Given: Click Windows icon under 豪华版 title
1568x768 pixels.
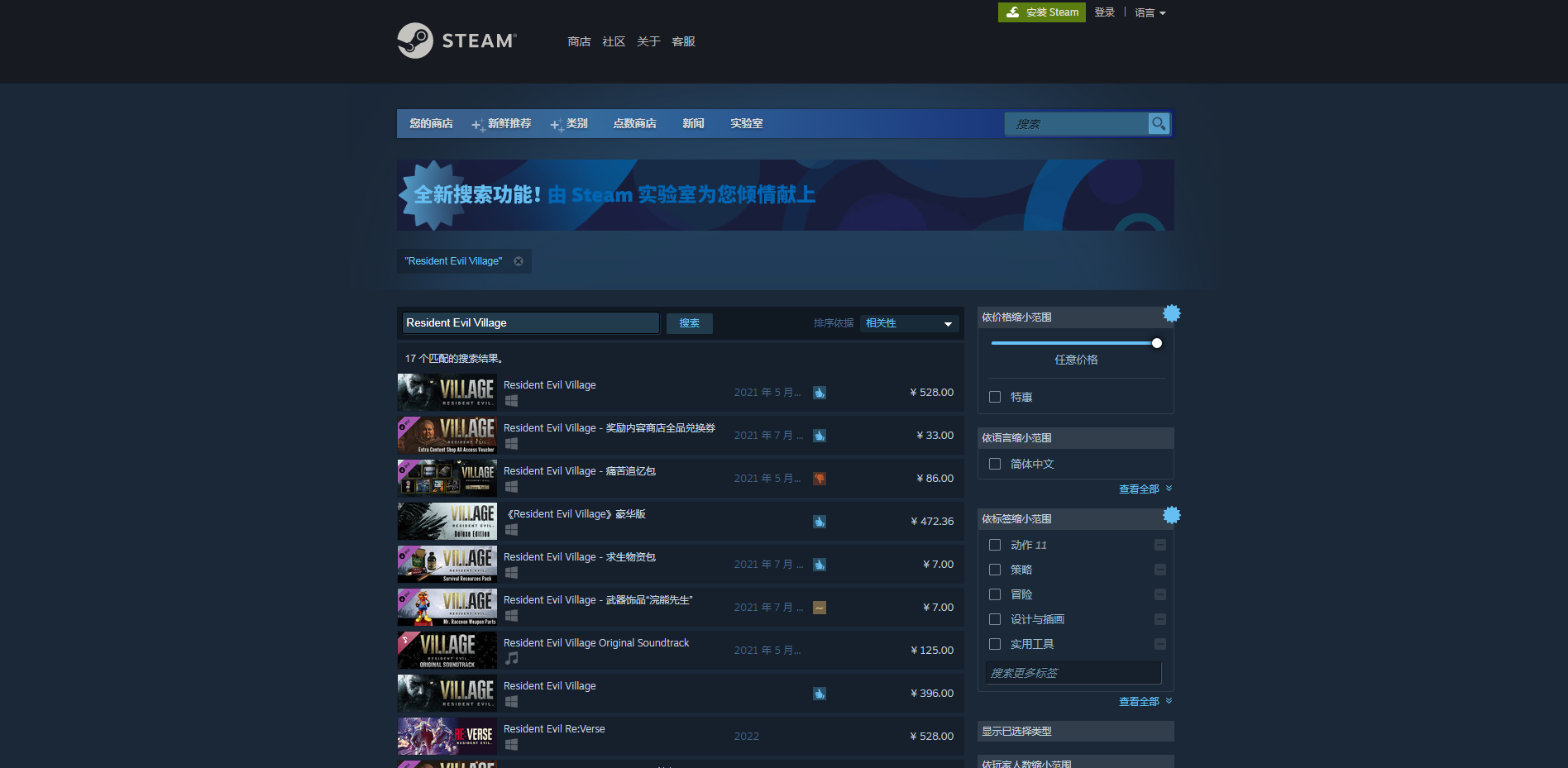Looking at the screenshot, I should [x=512, y=530].
